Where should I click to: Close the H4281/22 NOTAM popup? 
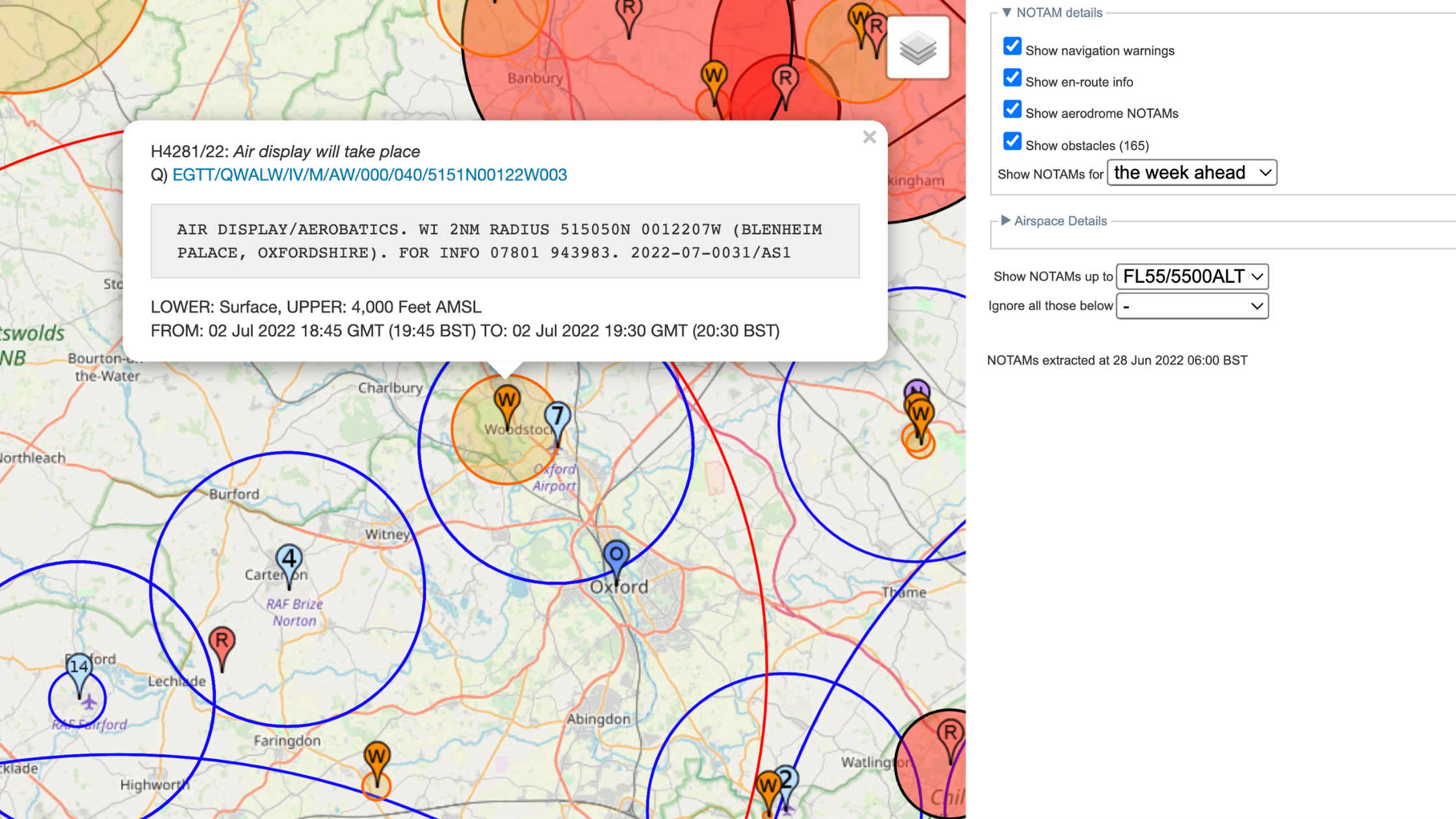(869, 137)
